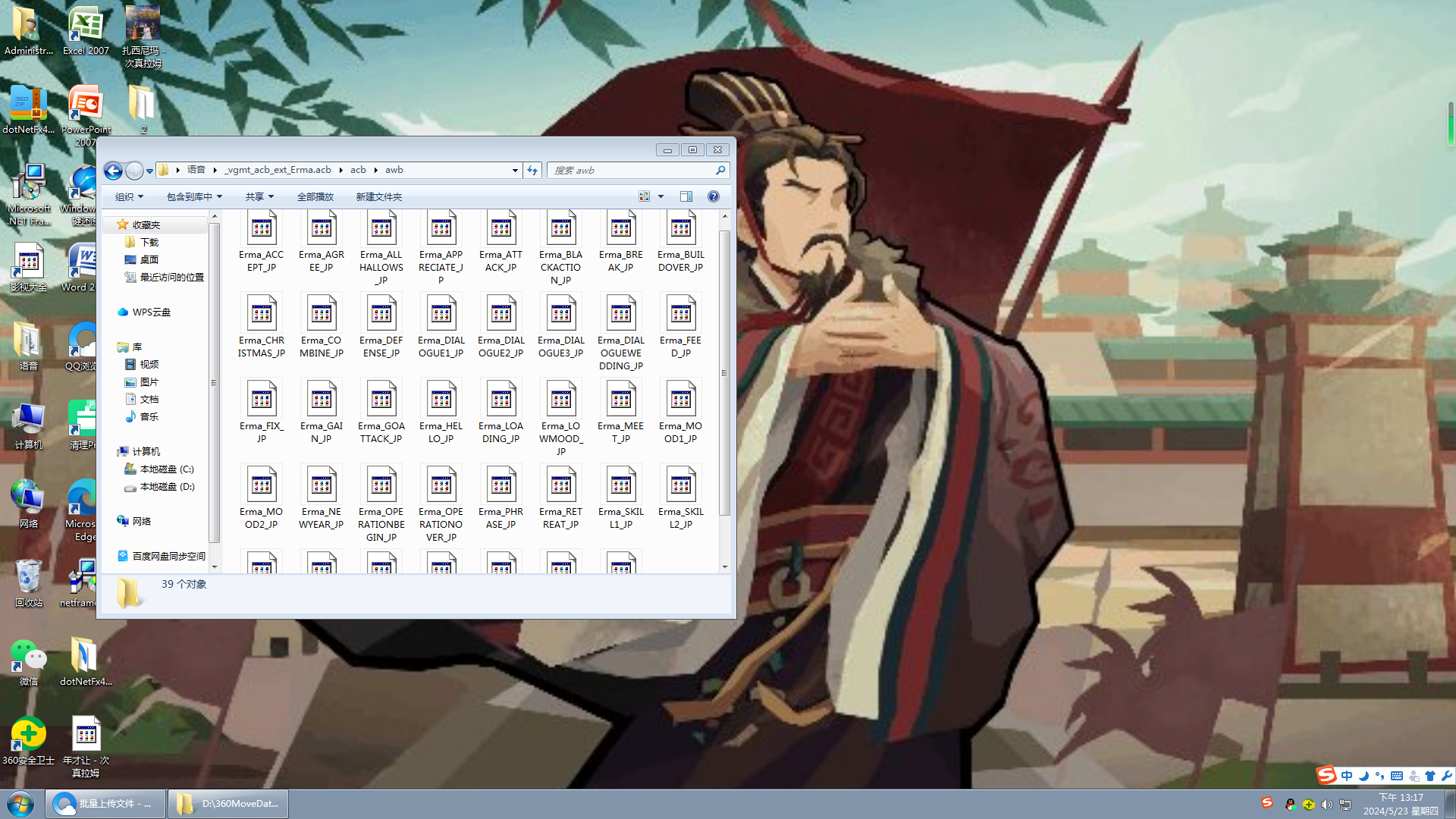Click the Sogou input method 中 indicator
This screenshot has height=819, width=1456.
coord(1347,776)
